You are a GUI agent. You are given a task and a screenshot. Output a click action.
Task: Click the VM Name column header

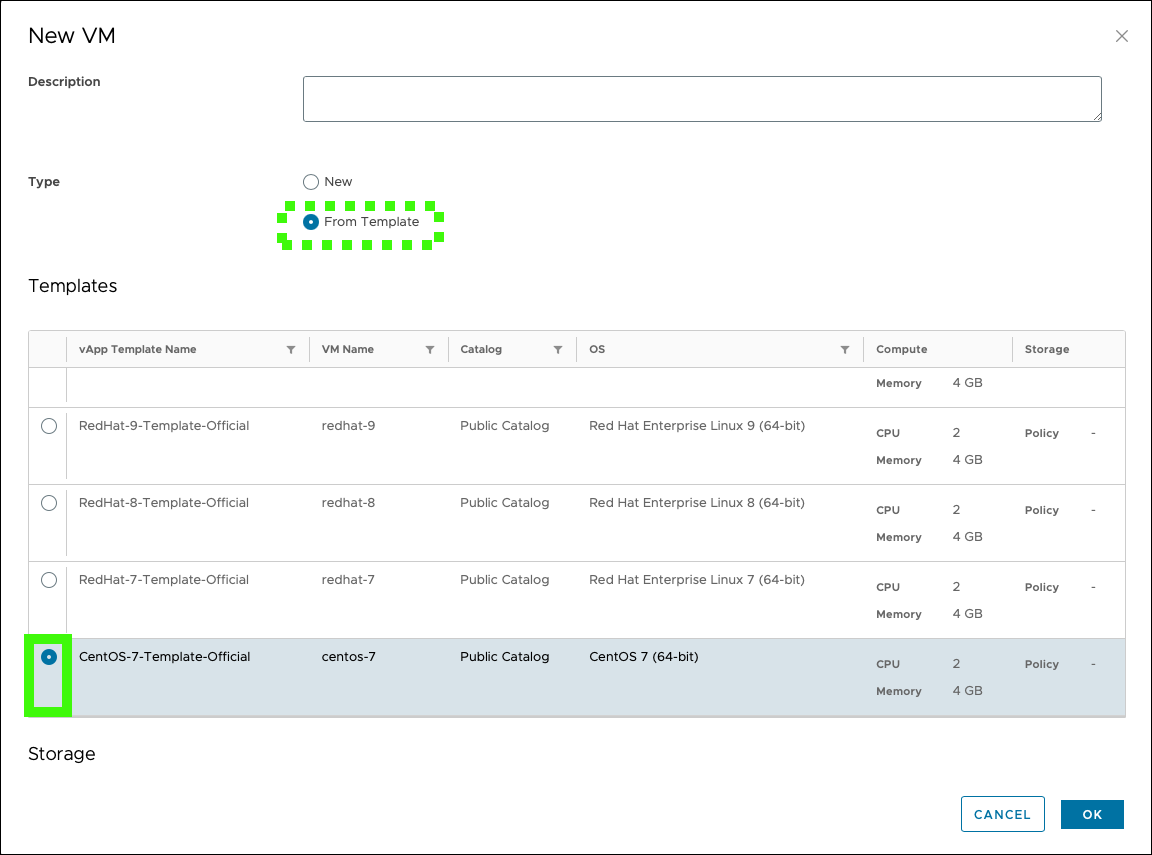coord(348,350)
